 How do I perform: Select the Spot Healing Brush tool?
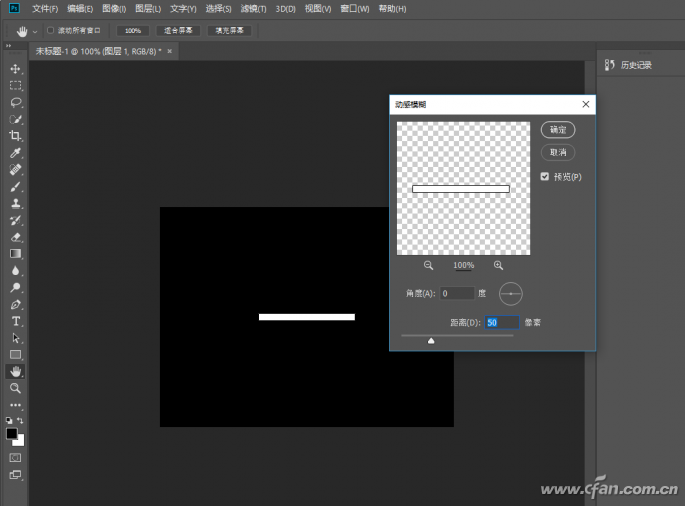point(15,170)
